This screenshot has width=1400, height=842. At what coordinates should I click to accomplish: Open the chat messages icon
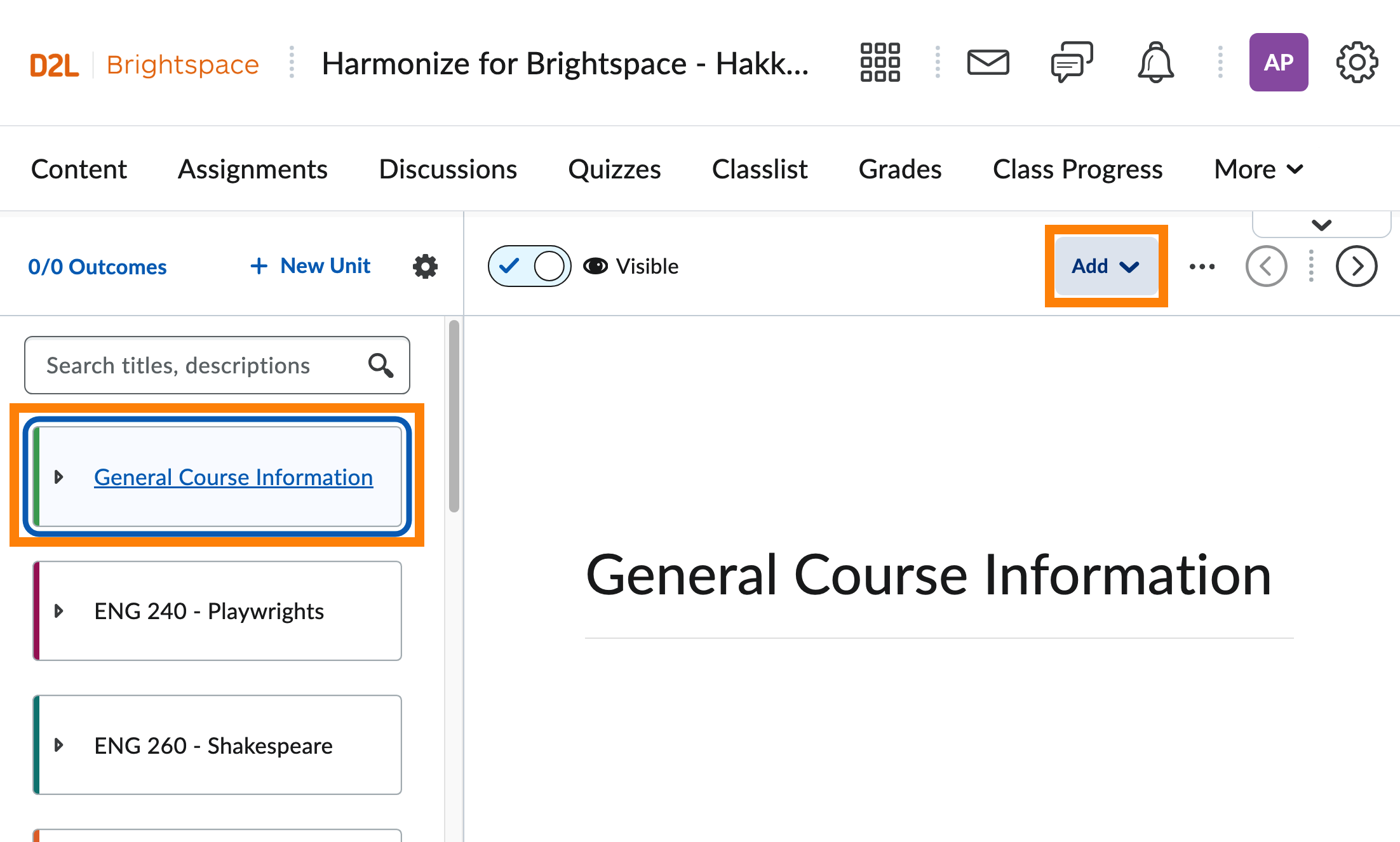[x=1070, y=62]
